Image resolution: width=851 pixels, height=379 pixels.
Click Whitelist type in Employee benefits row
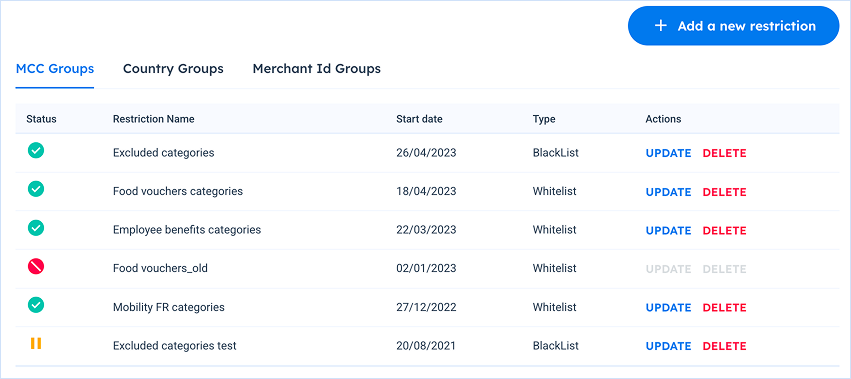tap(554, 230)
